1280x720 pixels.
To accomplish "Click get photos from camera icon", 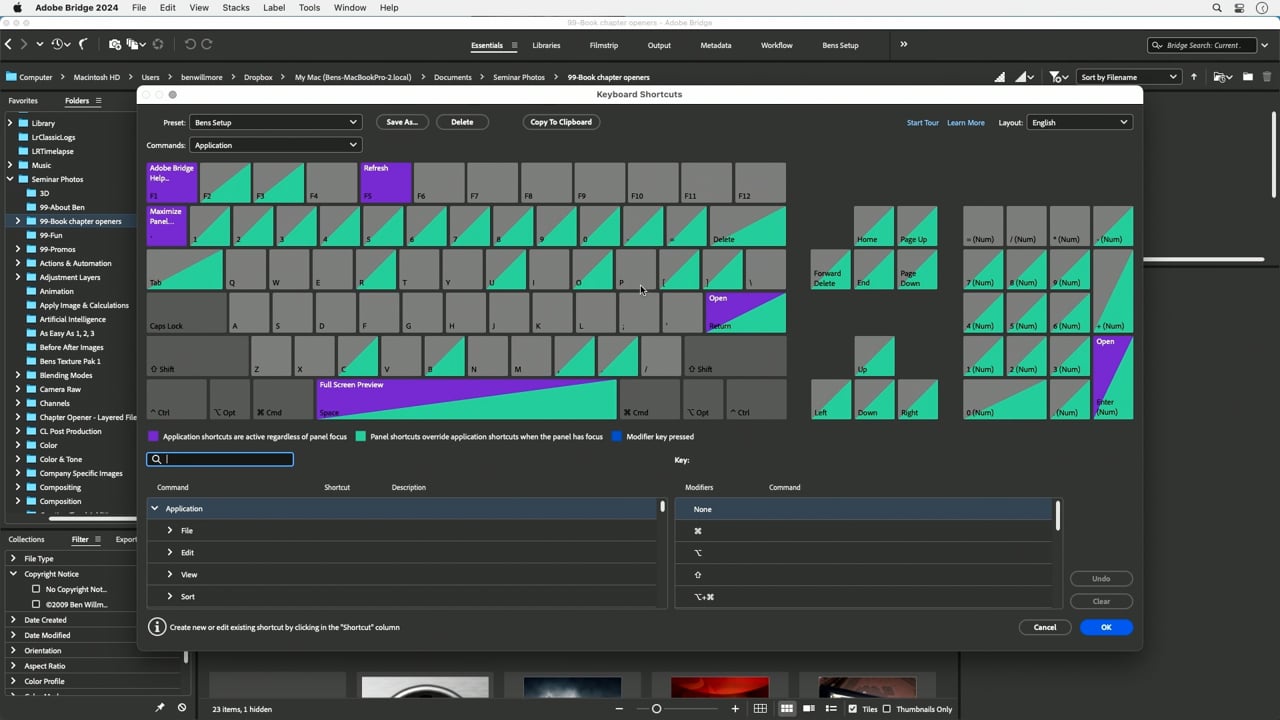I will (115, 44).
